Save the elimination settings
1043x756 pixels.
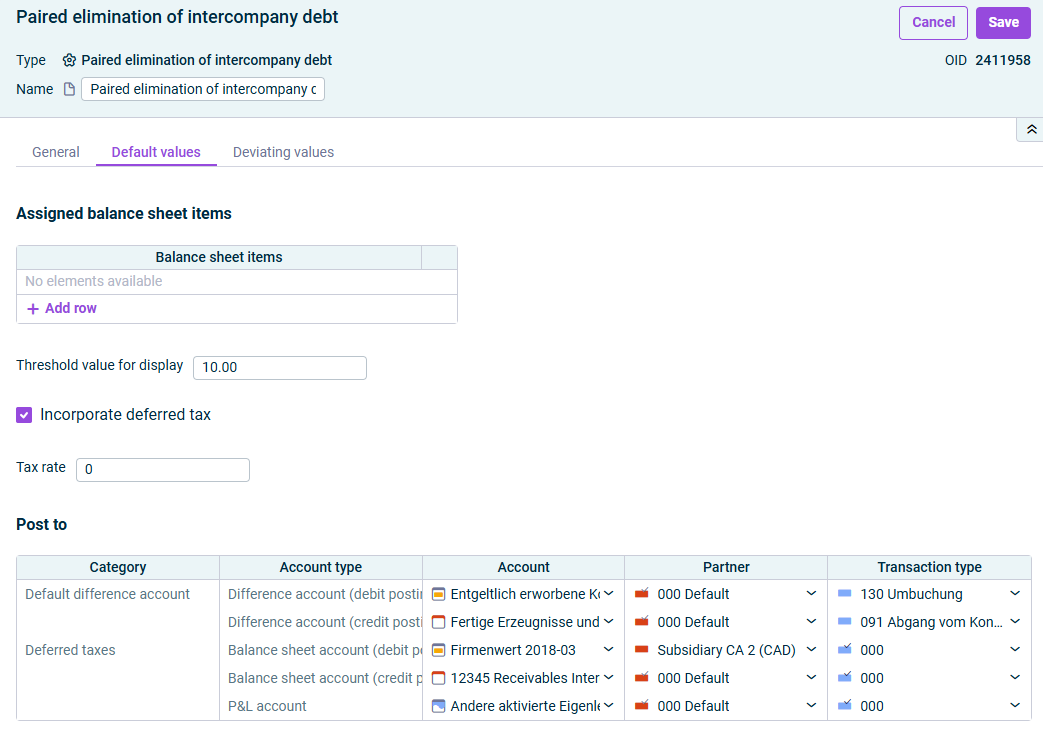coord(1003,23)
